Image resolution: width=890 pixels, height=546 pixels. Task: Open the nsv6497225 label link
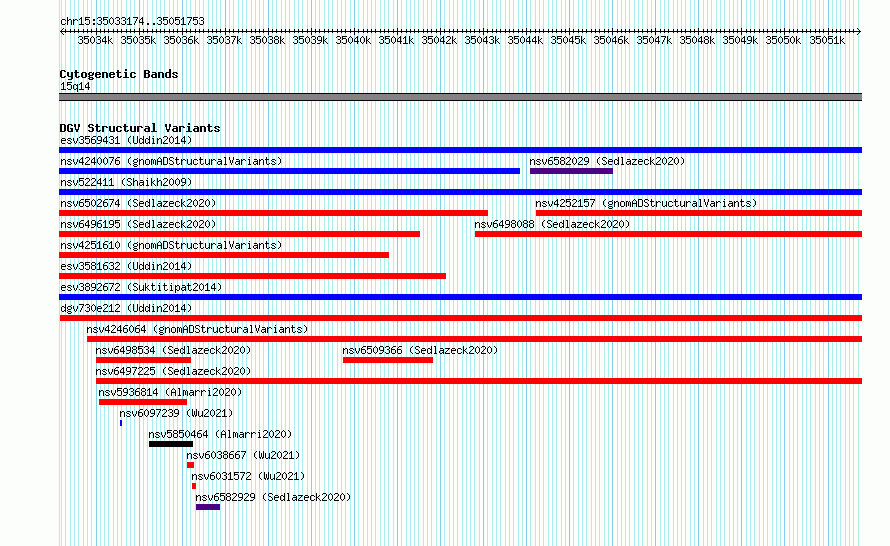[x=173, y=371]
